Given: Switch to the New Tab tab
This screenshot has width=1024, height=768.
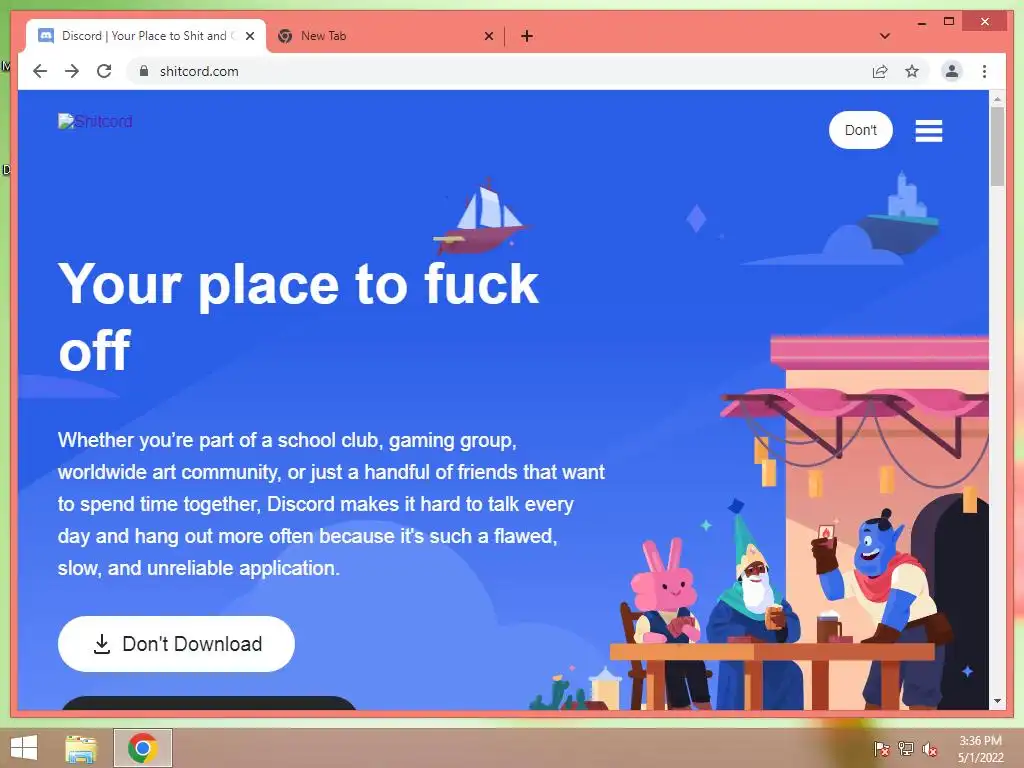Looking at the screenshot, I should (385, 36).
